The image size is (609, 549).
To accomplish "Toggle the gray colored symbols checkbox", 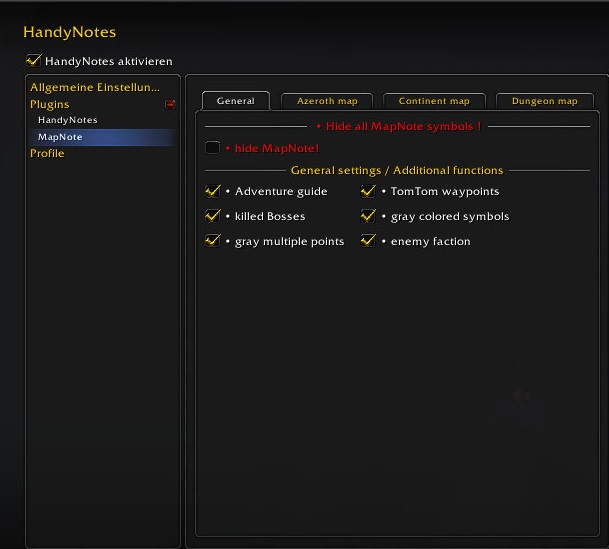I will (368, 216).
